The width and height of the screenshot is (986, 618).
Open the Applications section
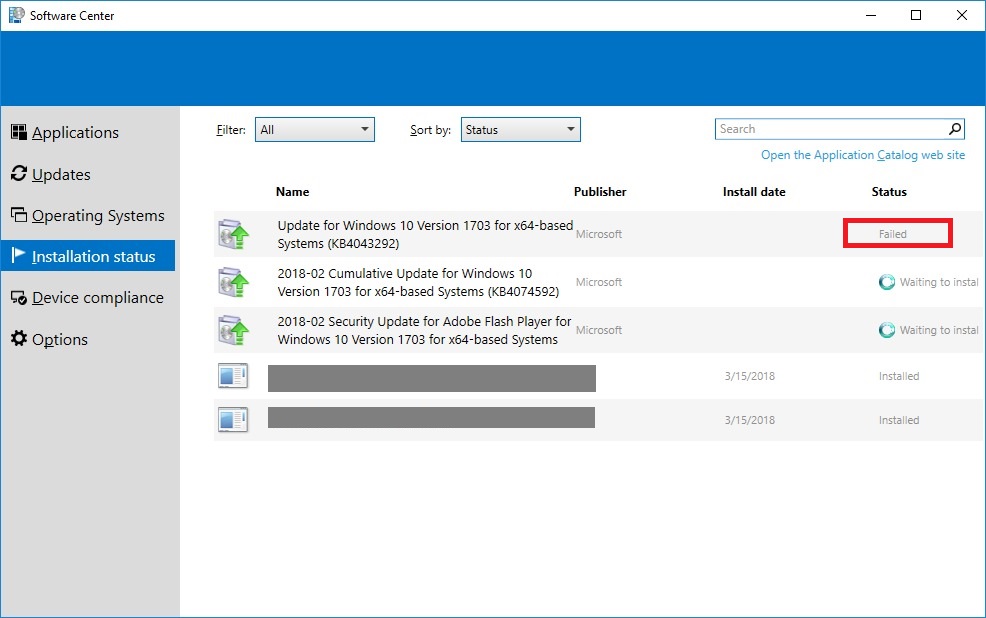(x=75, y=133)
